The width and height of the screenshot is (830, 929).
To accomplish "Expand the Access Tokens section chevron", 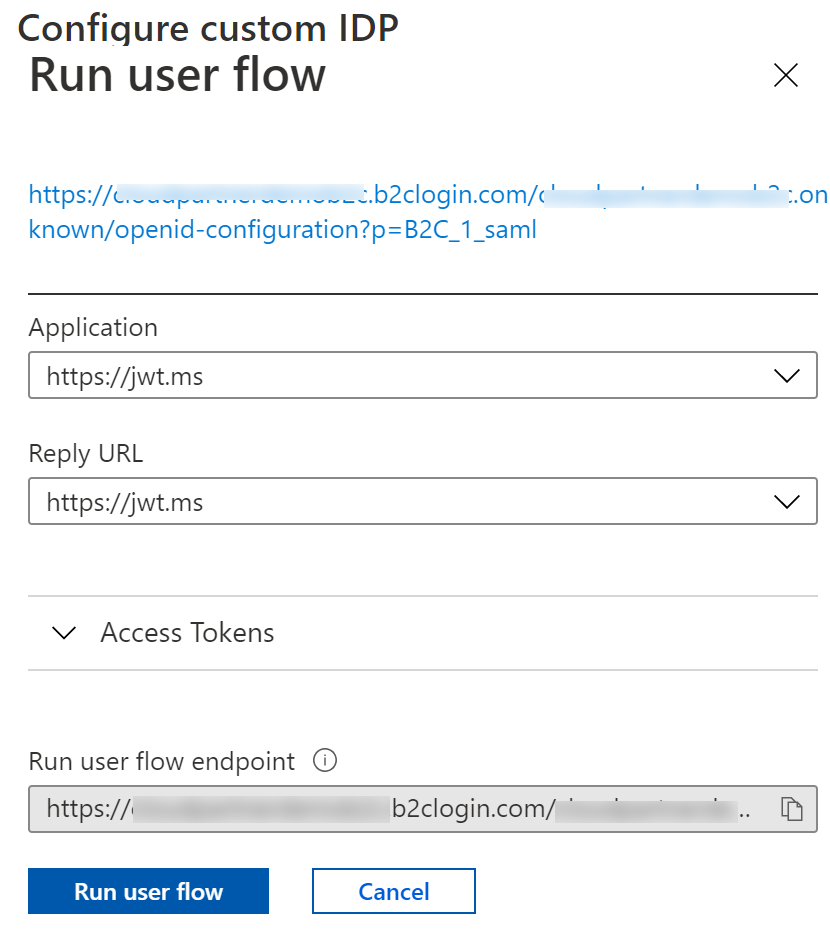I will (64, 633).
